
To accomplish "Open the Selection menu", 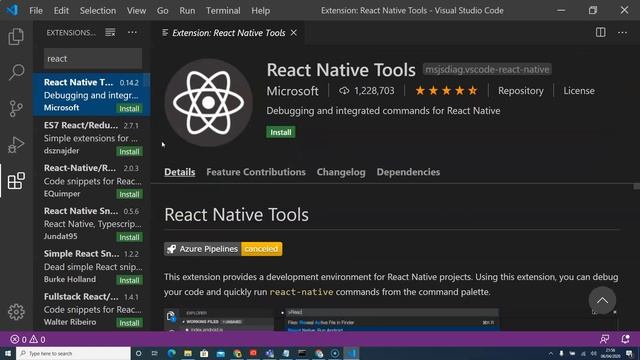I will click(x=98, y=11).
